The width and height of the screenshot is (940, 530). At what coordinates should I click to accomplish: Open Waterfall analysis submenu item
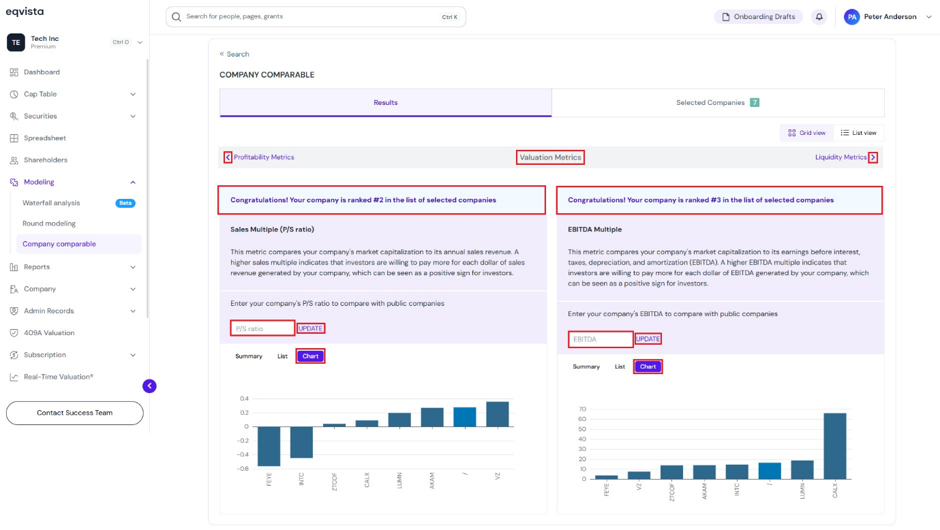51,203
